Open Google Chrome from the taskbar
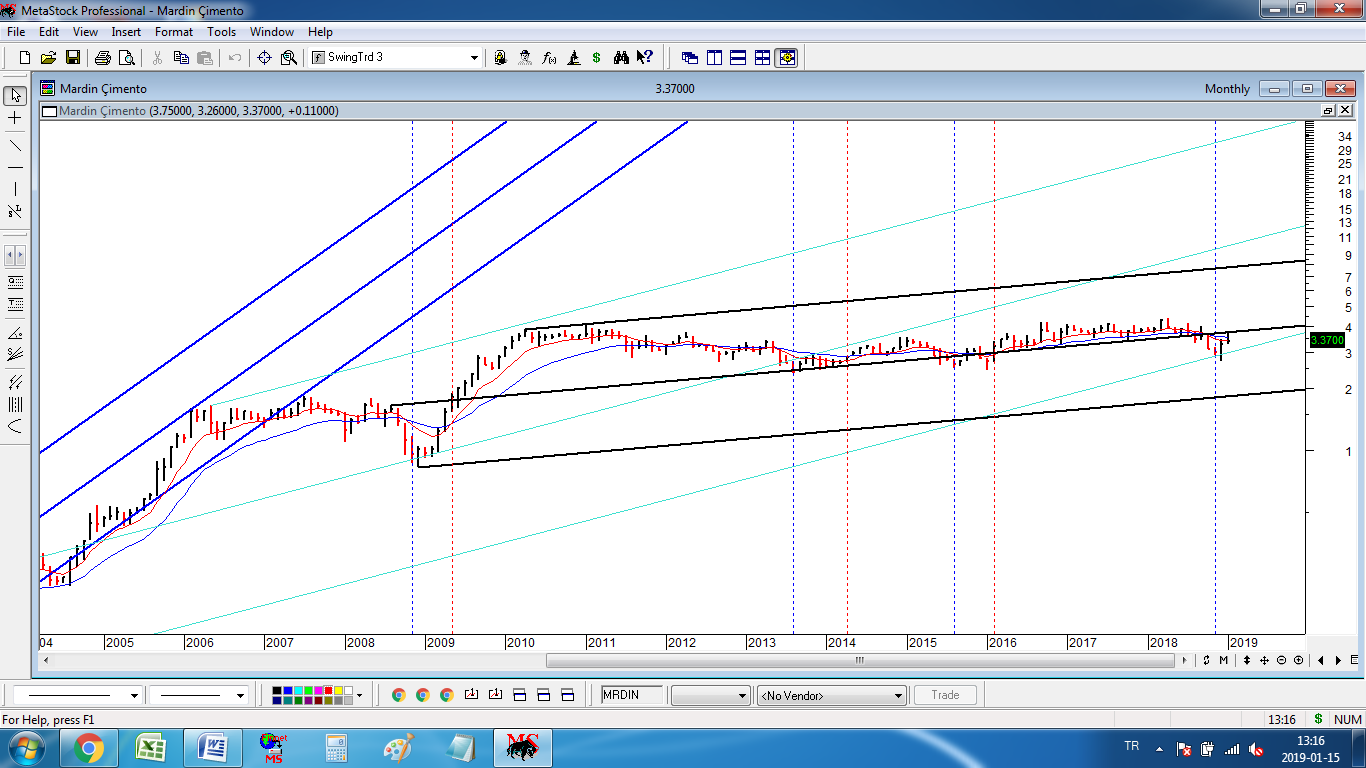Screen dimensions: 1366x768 (x=88, y=748)
